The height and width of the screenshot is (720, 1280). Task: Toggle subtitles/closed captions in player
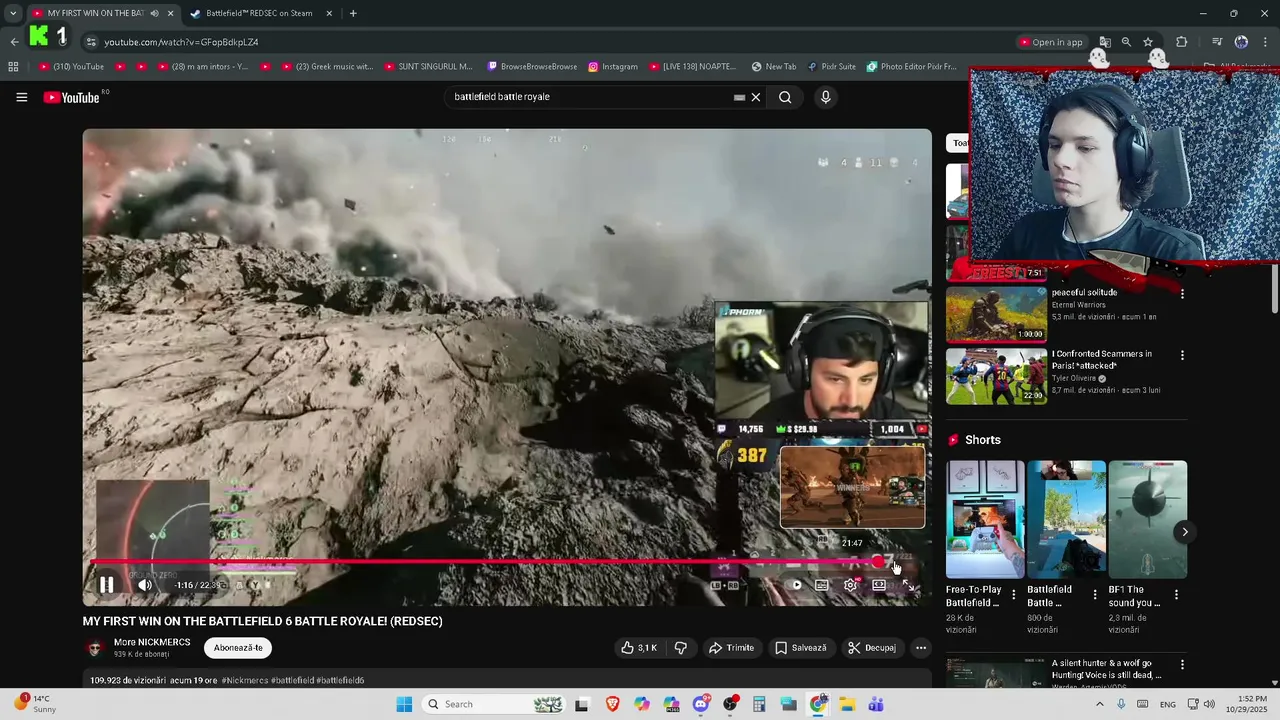pyautogui.click(x=821, y=585)
